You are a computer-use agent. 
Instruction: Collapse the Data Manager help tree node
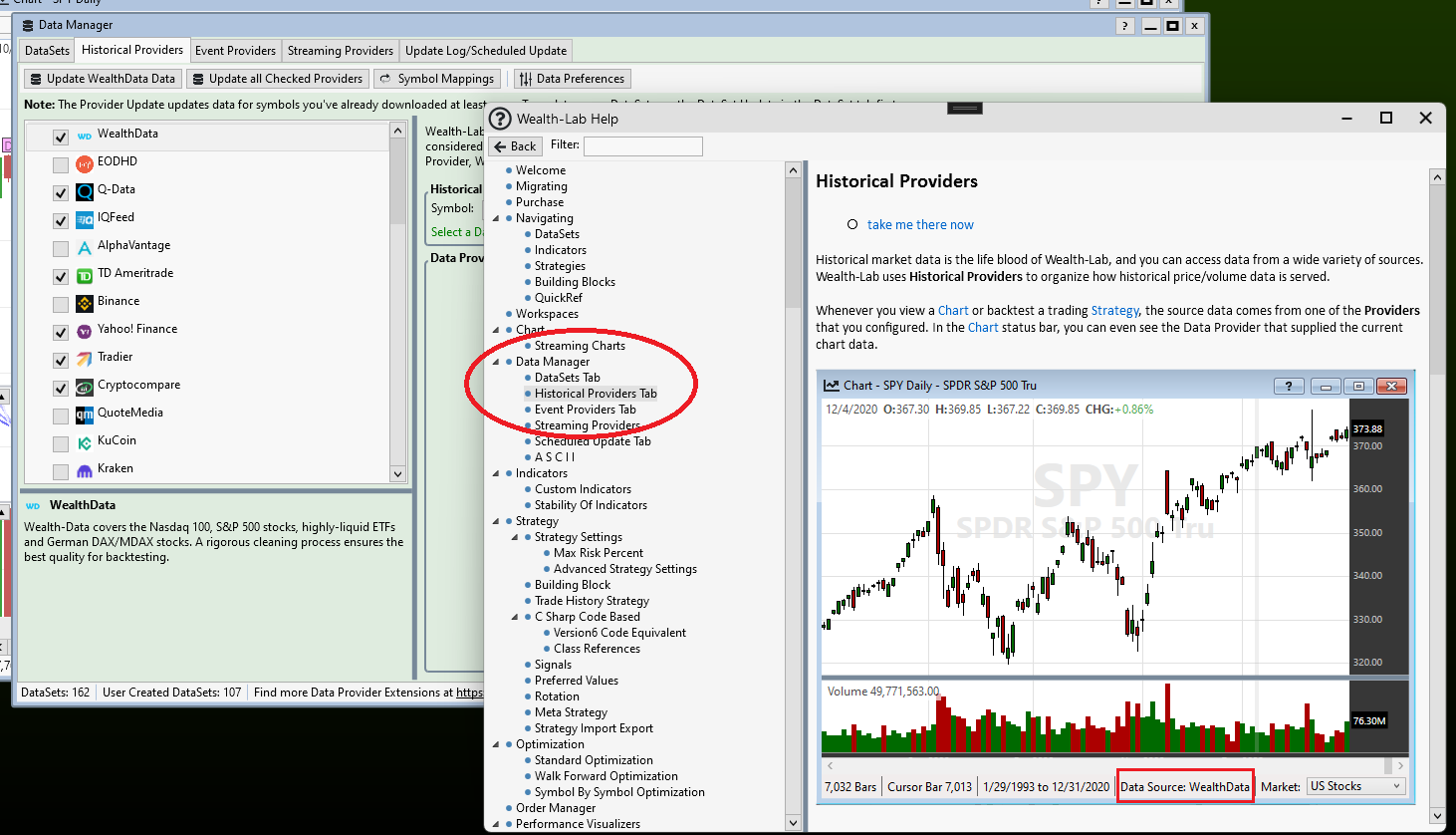[496, 362]
